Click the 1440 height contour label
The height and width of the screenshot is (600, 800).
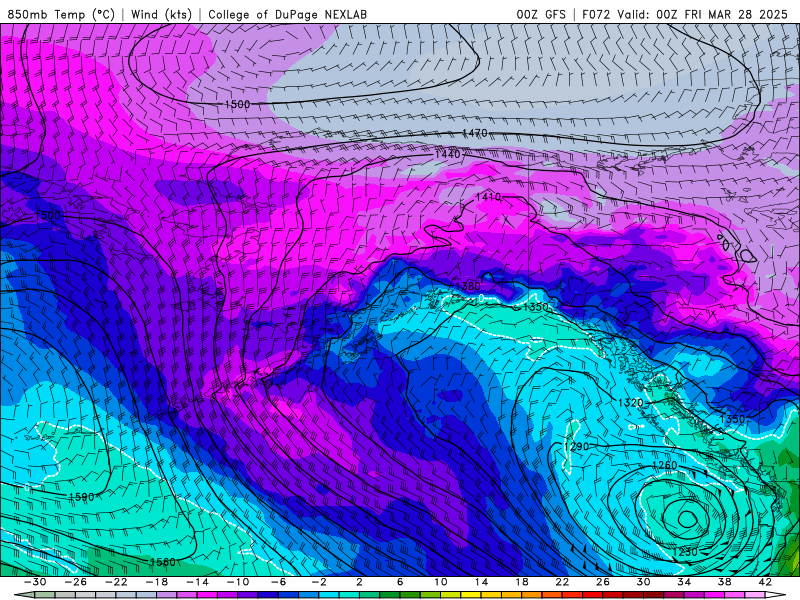(x=447, y=154)
